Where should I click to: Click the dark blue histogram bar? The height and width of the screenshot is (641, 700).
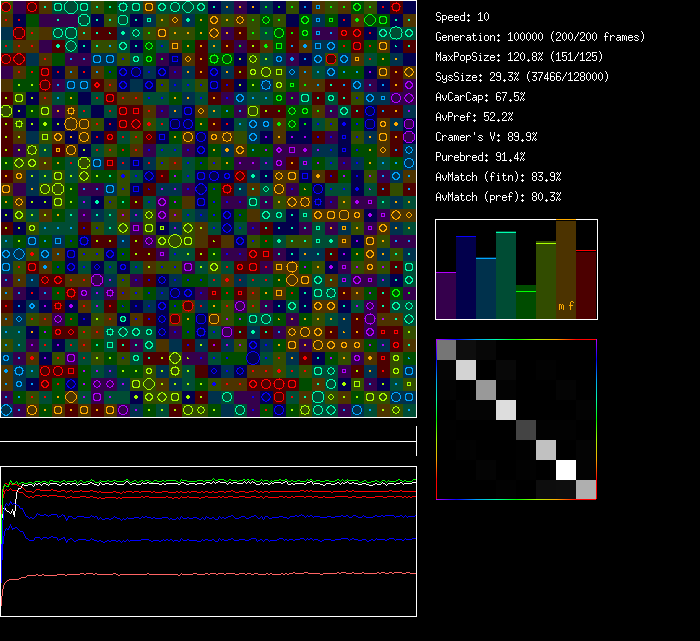click(x=466, y=277)
